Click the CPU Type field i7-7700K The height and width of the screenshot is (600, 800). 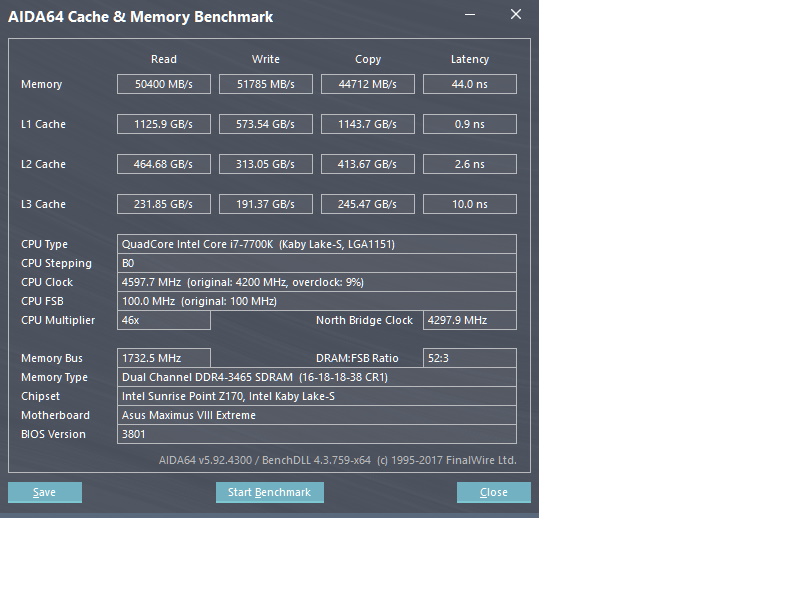(317, 244)
